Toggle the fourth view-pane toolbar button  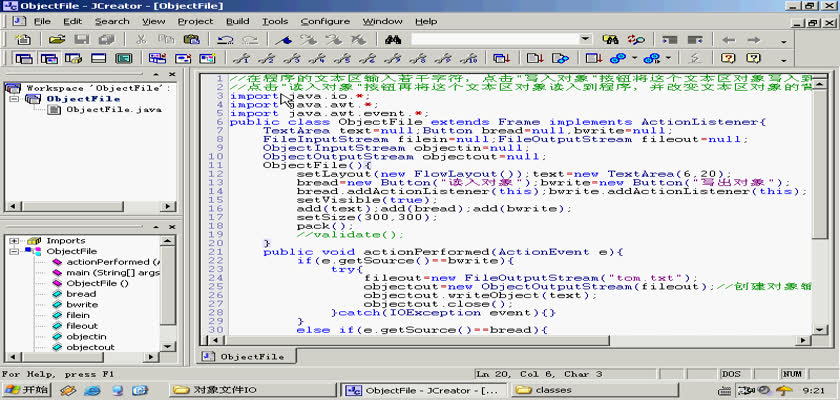98,58
